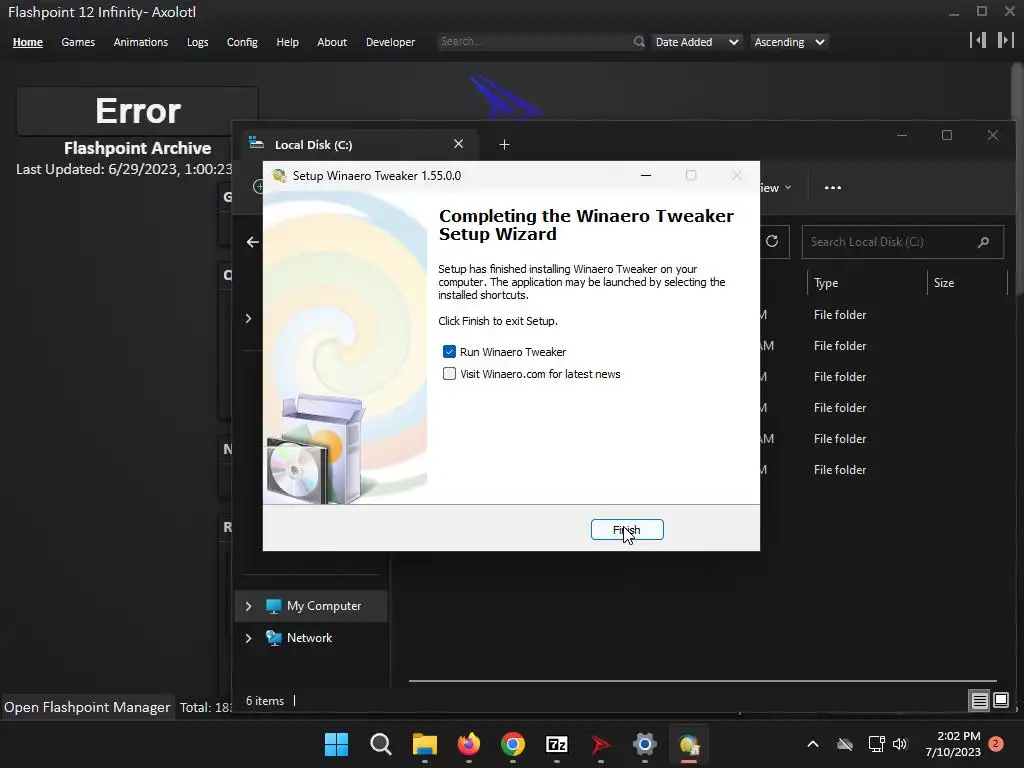1024x768 pixels.
Task: Switch Explorer to details view icon
Action: click(x=979, y=701)
